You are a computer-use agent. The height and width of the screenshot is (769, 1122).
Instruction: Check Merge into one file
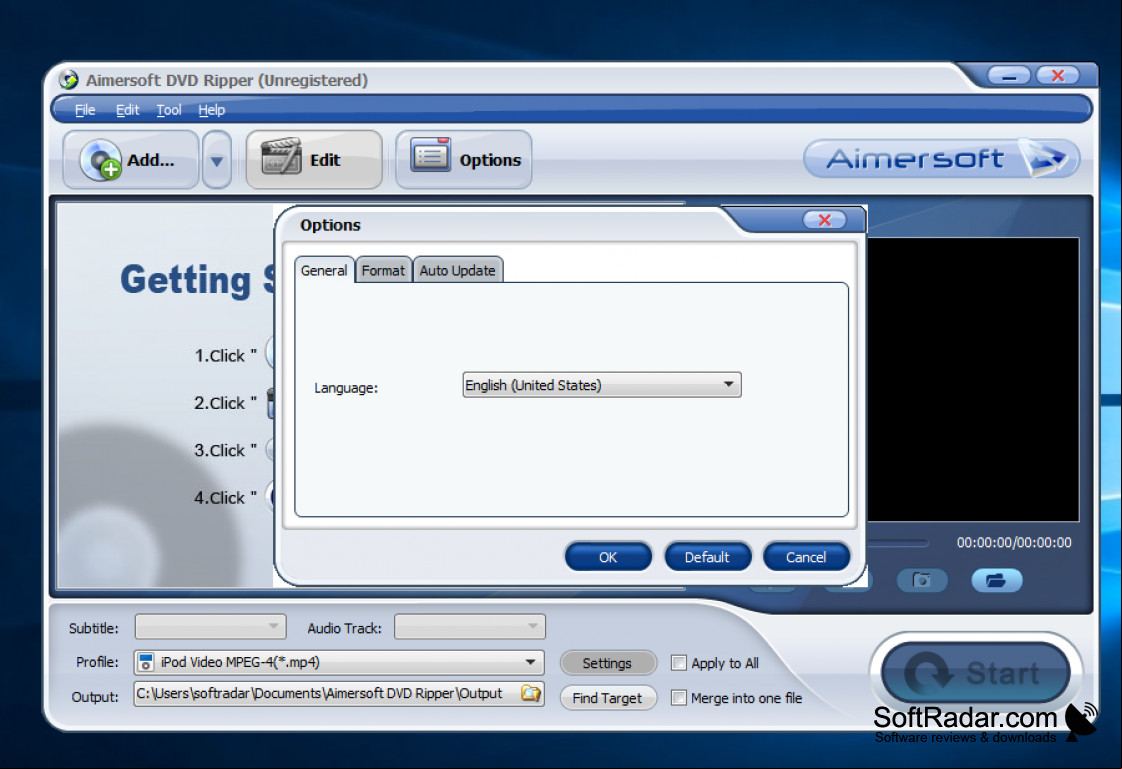[x=678, y=697]
